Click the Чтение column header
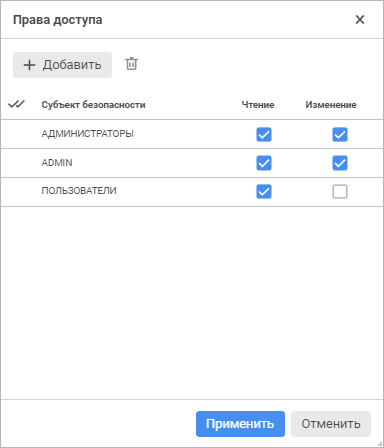 (x=258, y=105)
